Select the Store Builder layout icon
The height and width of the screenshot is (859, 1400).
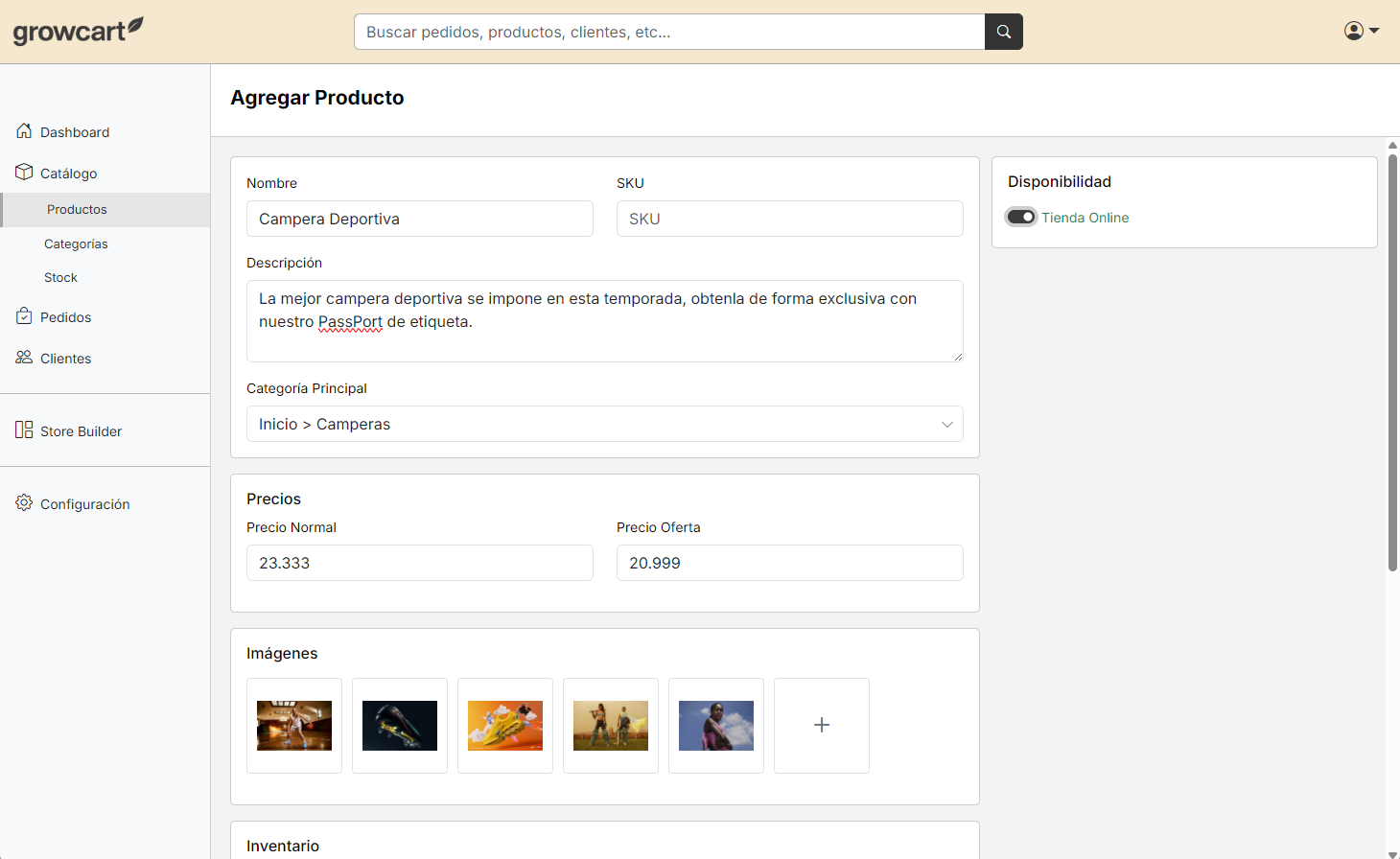click(24, 429)
